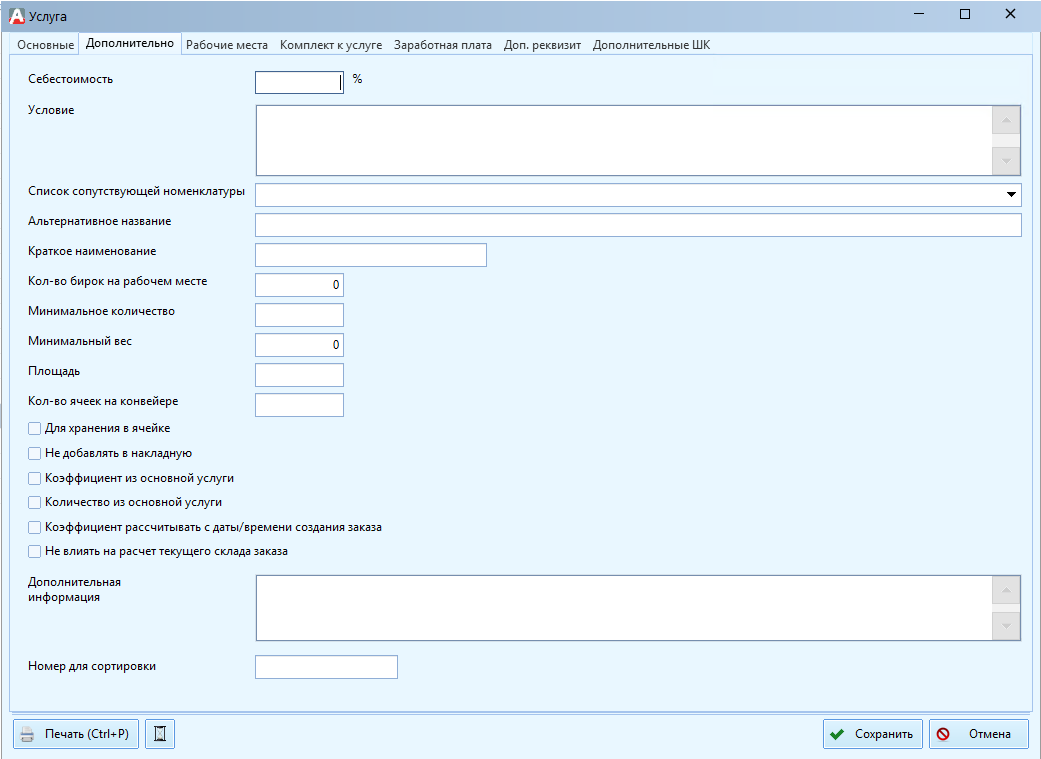
Task: Click the Дополнительная информация text area
Action: [x=624, y=608]
